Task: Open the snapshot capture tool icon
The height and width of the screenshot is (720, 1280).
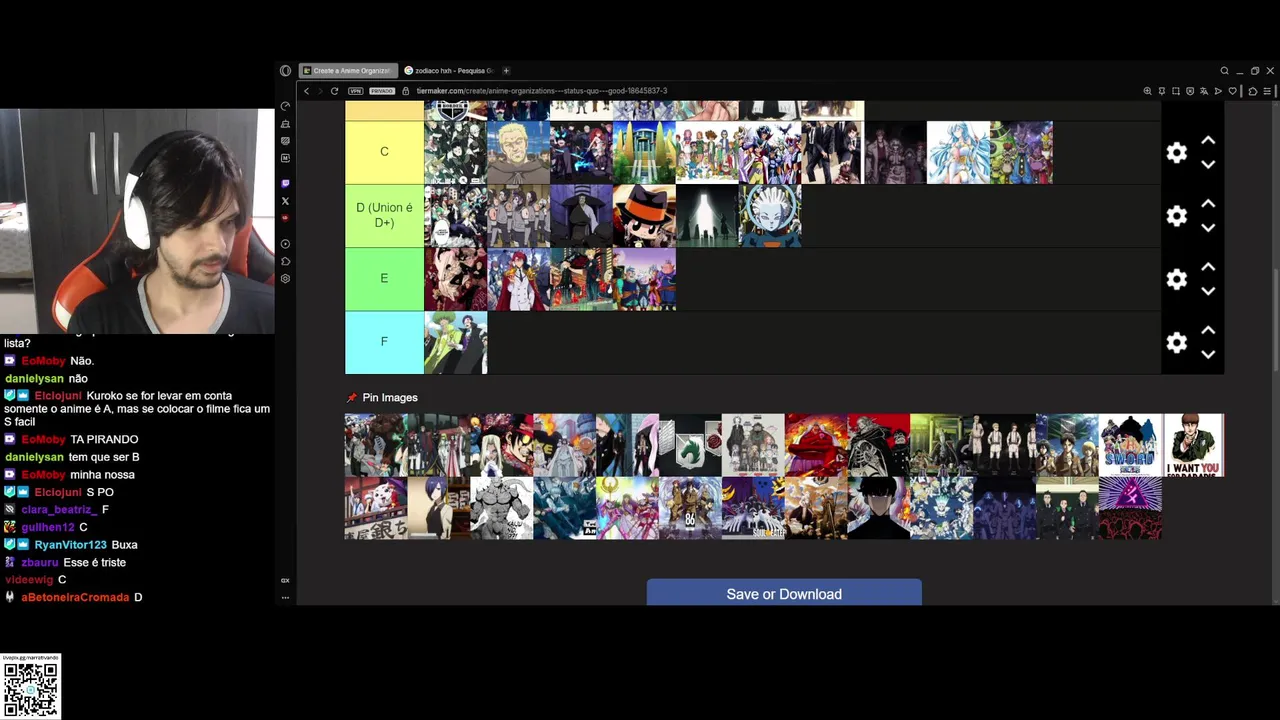Action: [x=1176, y=91]
